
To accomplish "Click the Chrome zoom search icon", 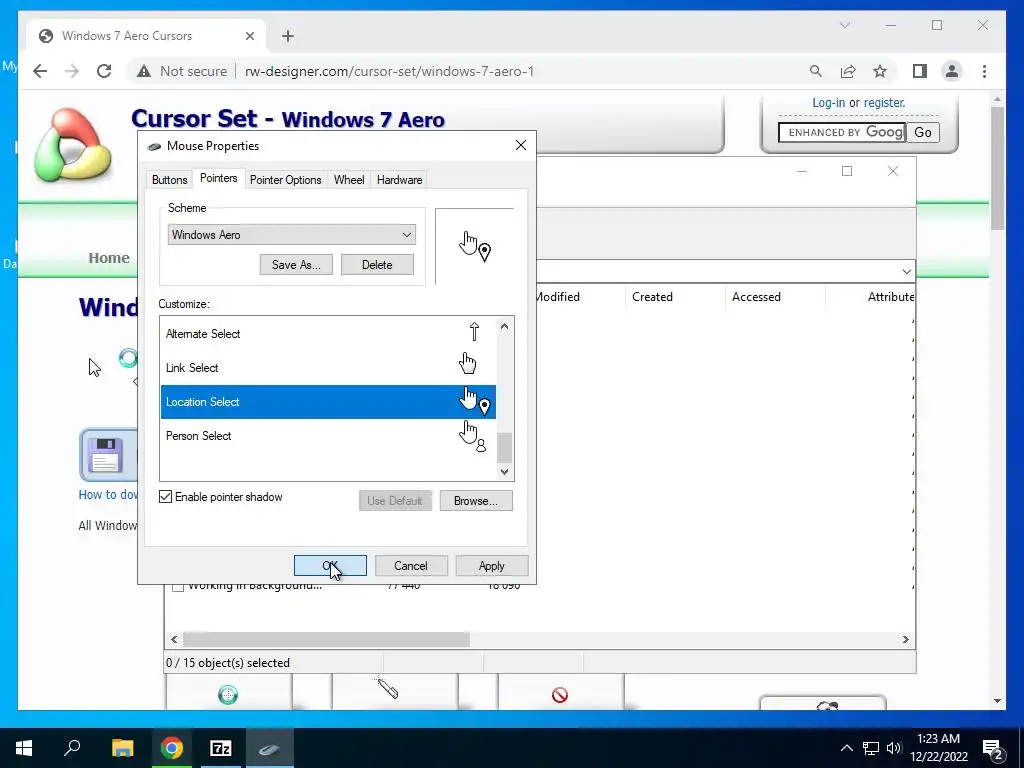I will (x=816, y=71).
